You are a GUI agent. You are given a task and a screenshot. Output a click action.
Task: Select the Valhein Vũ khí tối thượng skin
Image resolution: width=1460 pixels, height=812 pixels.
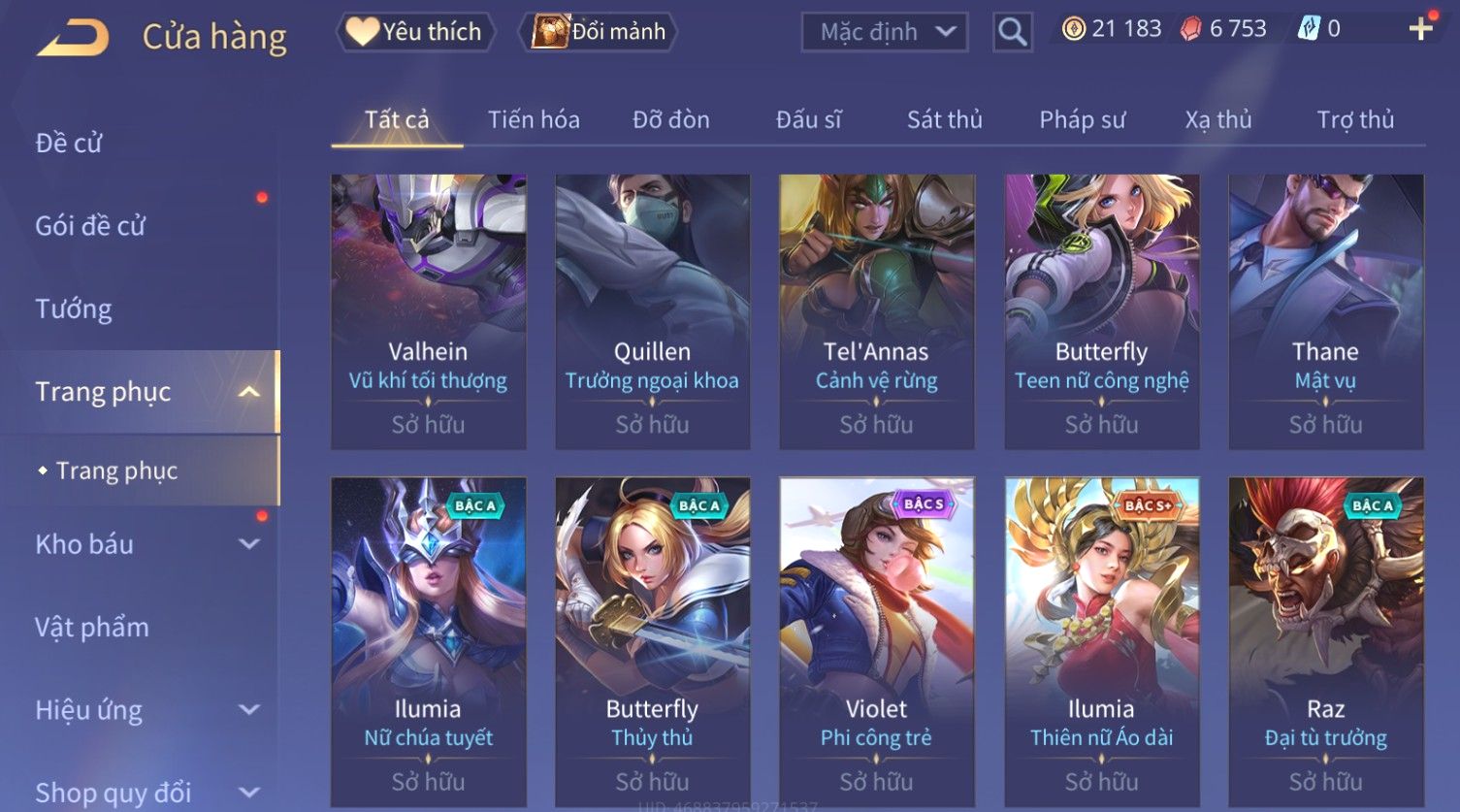point(428,311)
